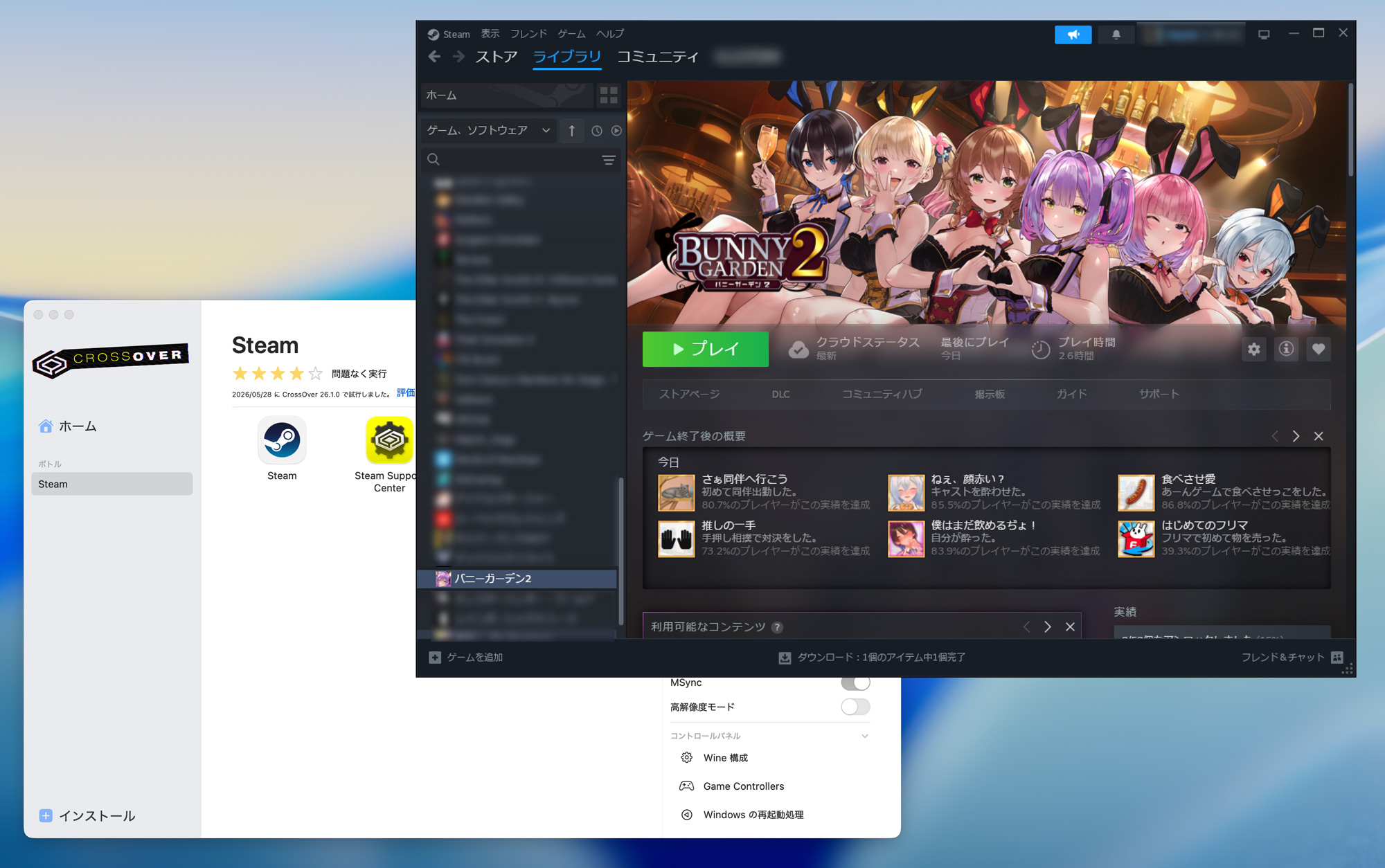Go back with the left arrow
1385x868 pixels.
coord(434,57)
